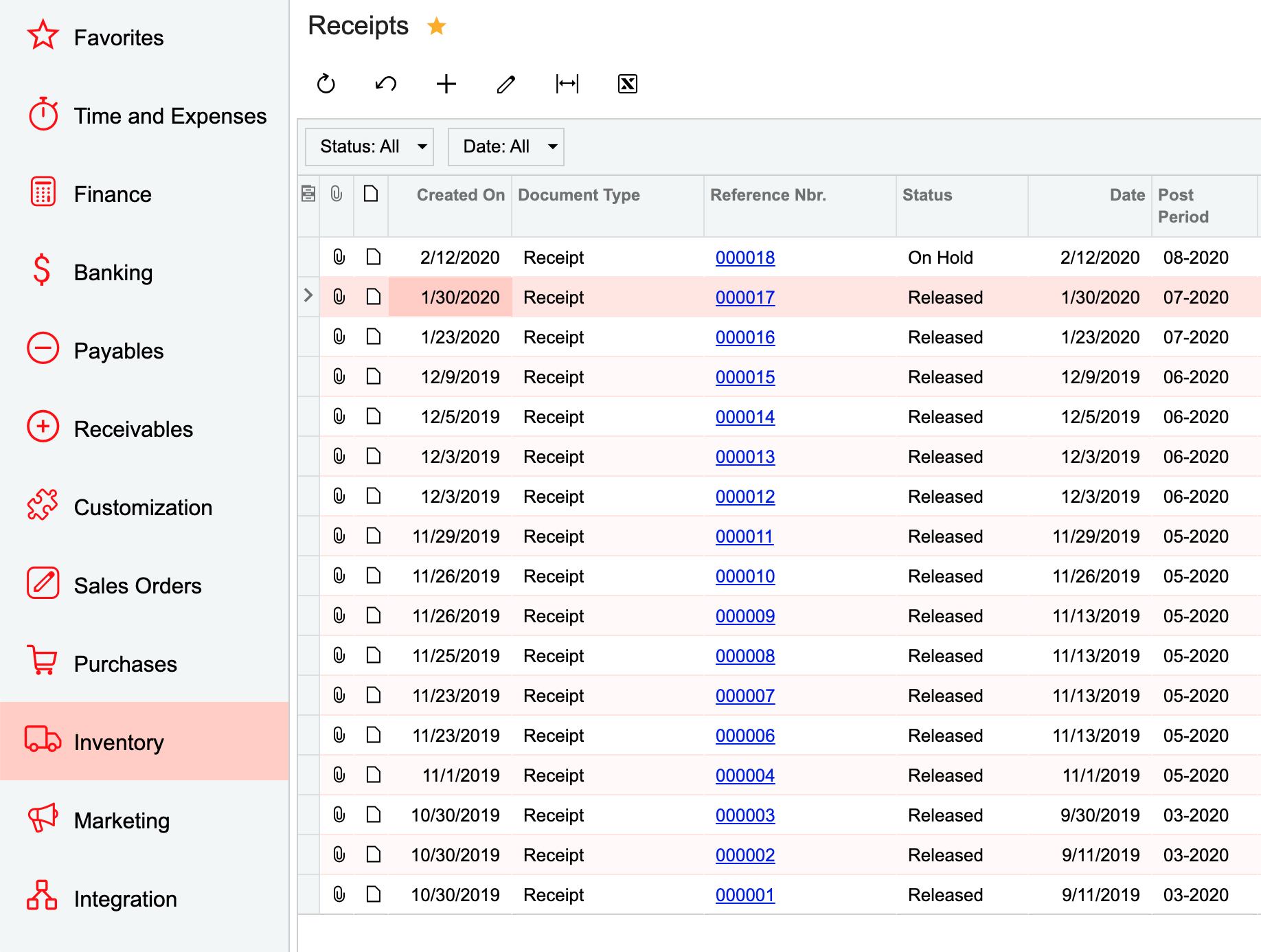Click the Fit to Screen column width icon
The width and height of the screenshot is (1261, 952).
(x=567, y=84)
